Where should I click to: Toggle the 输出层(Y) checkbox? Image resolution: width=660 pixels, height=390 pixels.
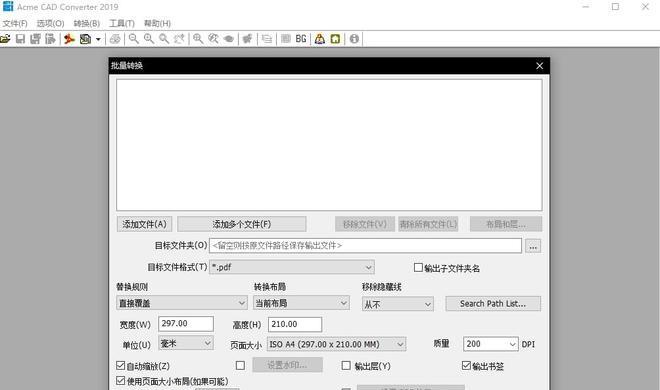pyautogui.click(x=346, y=365)
